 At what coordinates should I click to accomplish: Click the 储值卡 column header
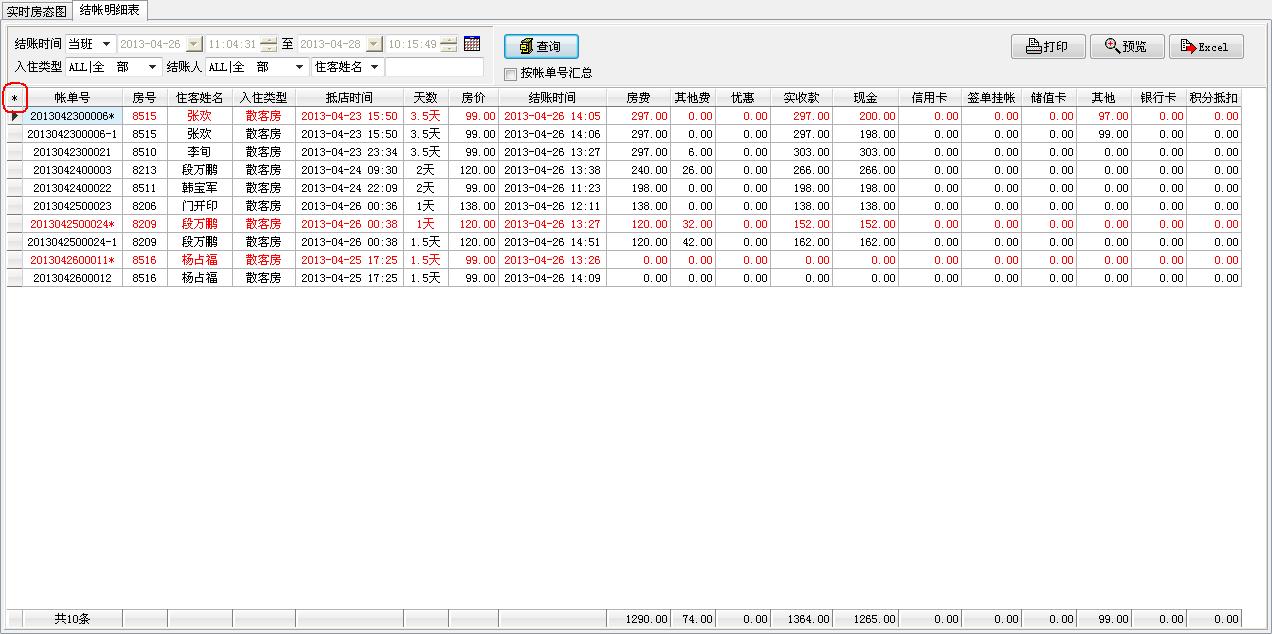1049,97
